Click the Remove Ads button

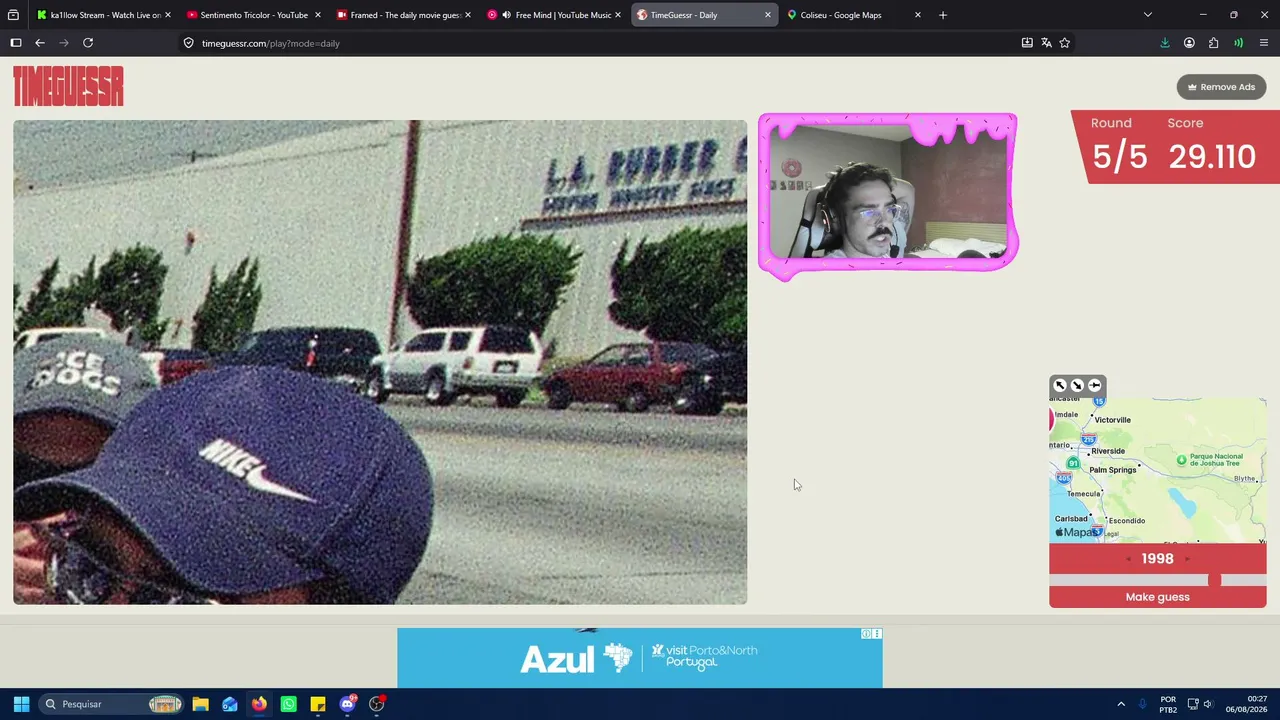click(x=1221, y=87)
